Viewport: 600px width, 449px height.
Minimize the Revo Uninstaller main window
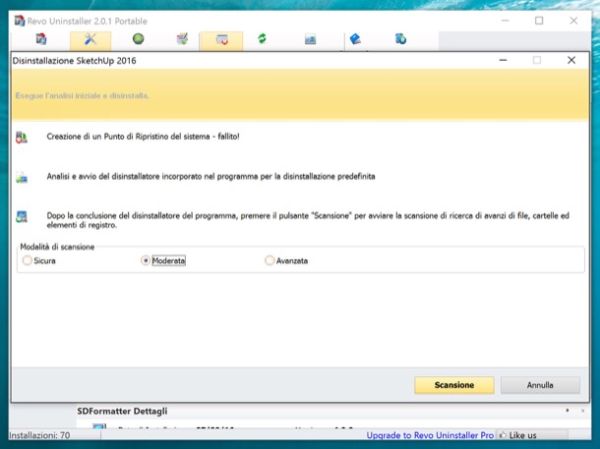coord(505,21)
